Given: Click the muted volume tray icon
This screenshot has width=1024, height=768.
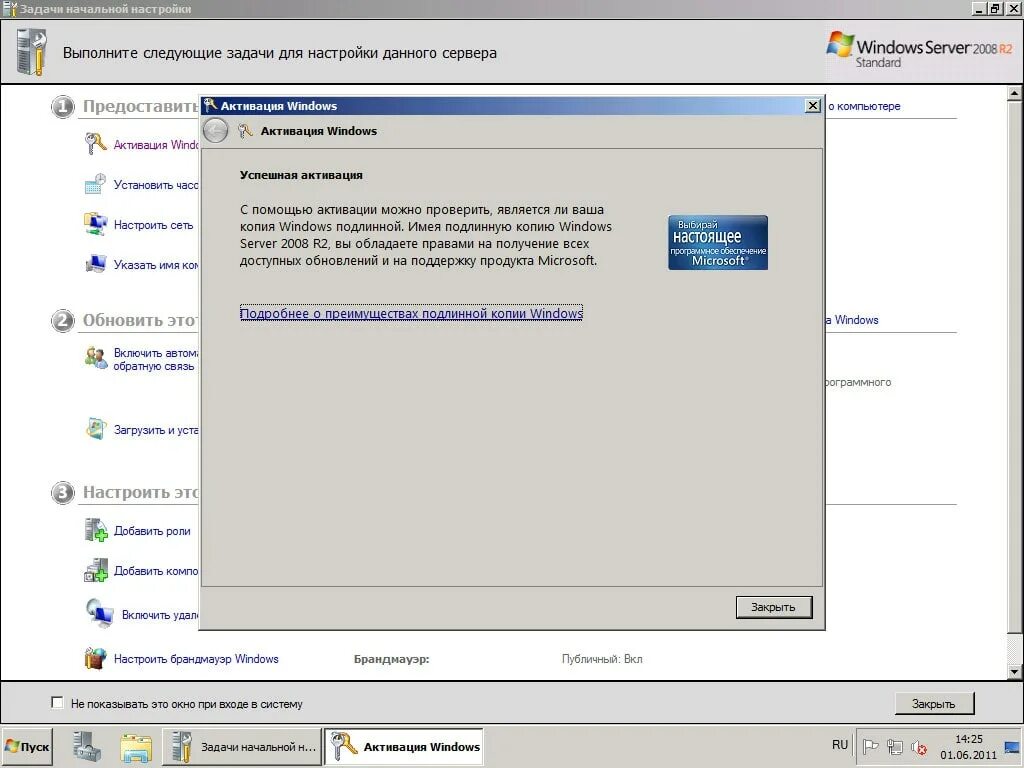Looking at the screenshot, I should click(919, 746).
